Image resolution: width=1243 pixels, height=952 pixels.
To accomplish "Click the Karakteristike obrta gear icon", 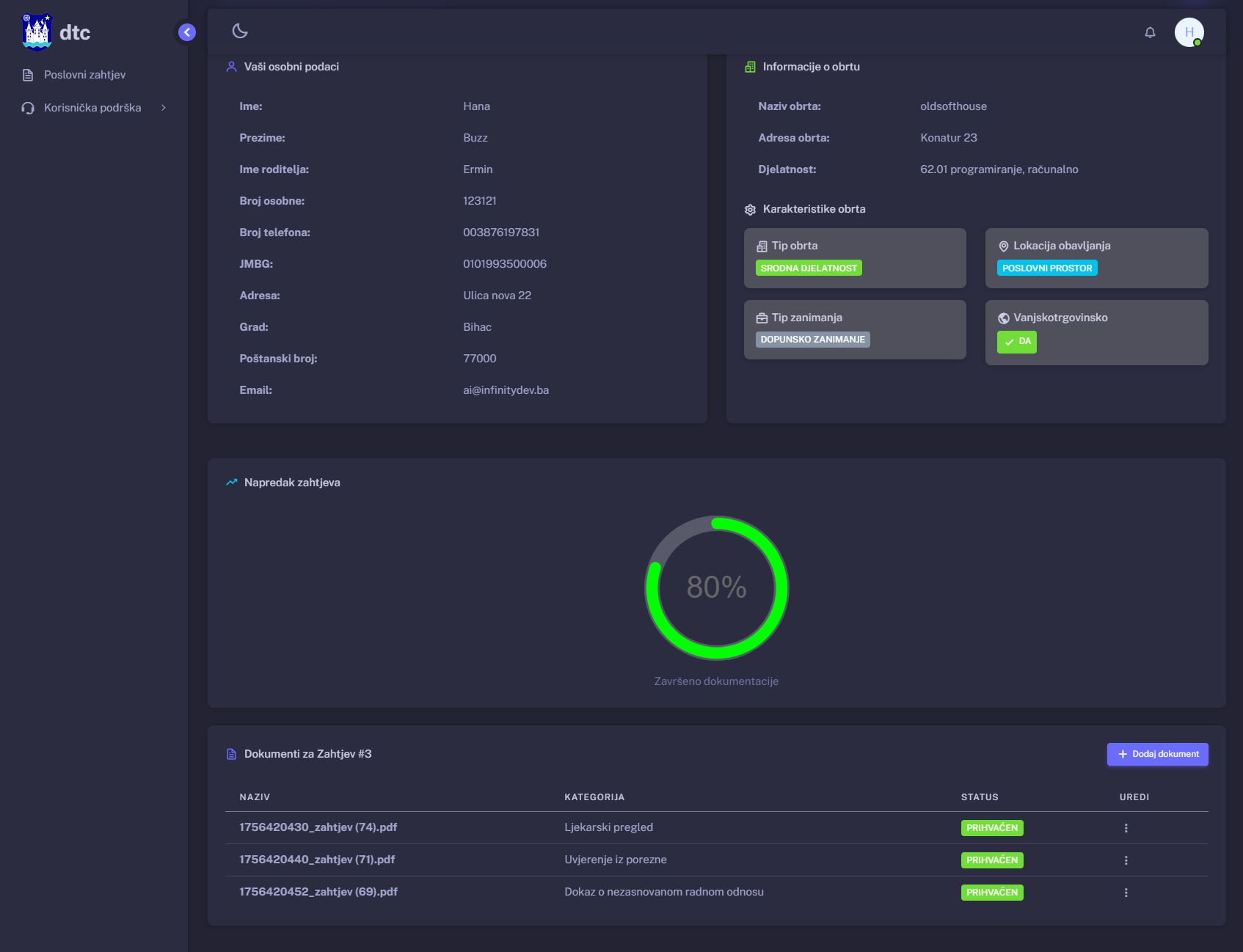I will pos(750,210).
